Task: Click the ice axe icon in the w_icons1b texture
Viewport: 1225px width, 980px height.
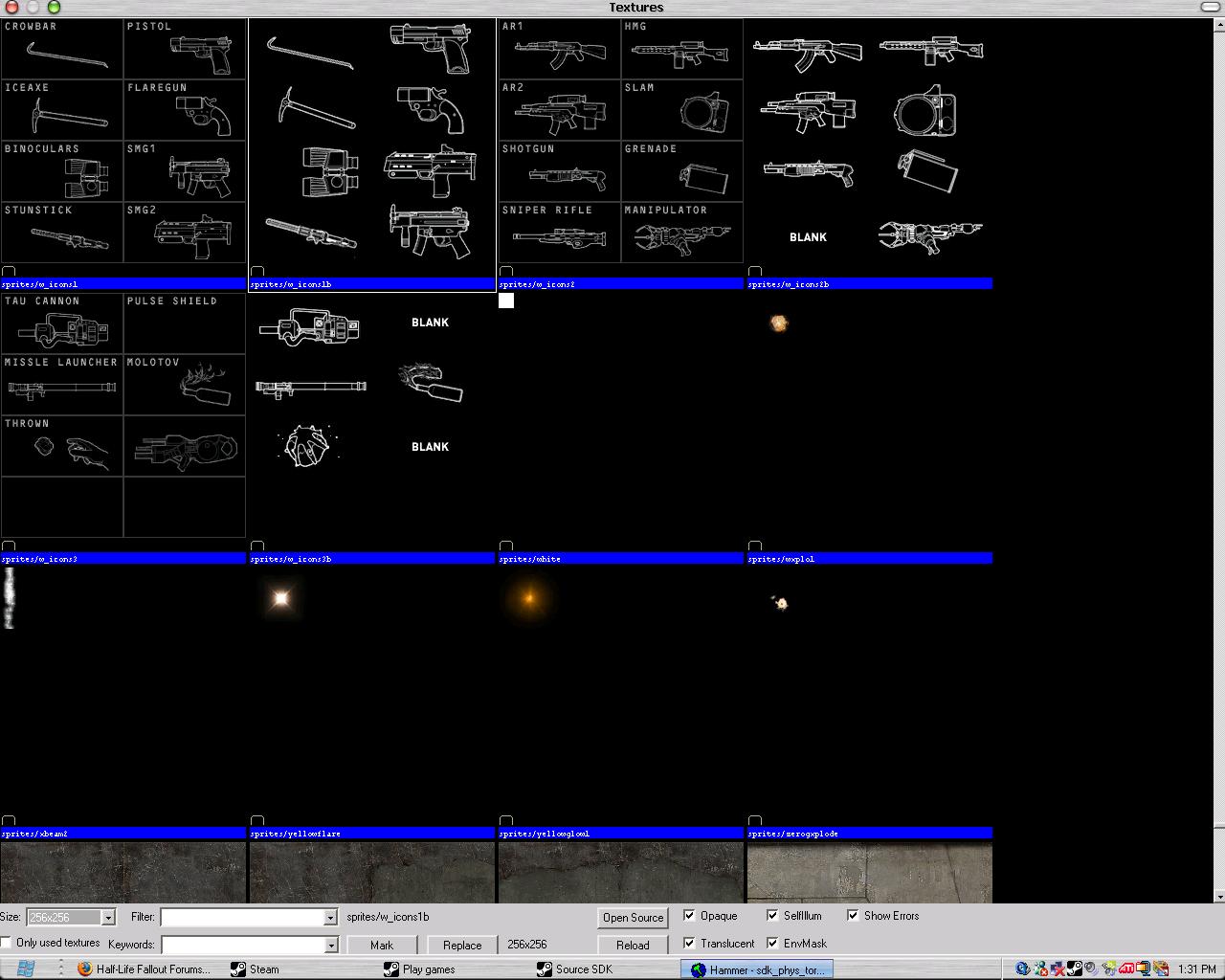Action: [317, 108]
